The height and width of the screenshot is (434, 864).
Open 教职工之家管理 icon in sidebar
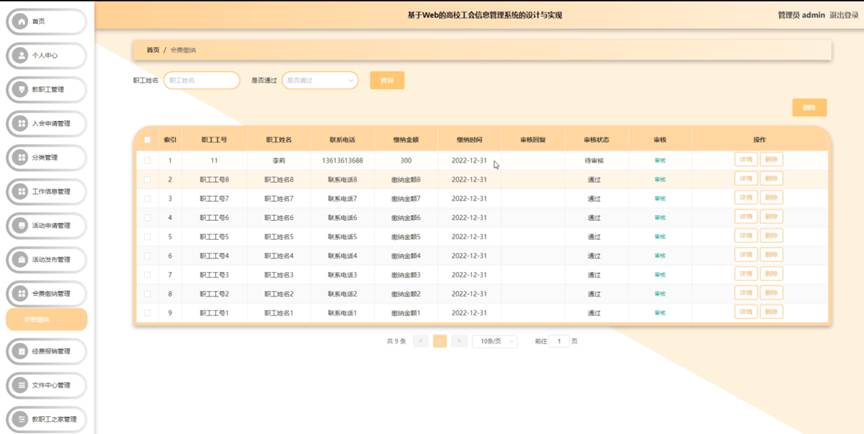click(x=20, y=419)
